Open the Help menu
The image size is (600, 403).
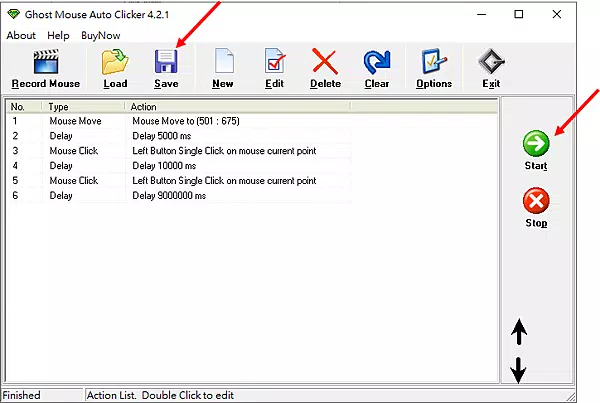58,36
